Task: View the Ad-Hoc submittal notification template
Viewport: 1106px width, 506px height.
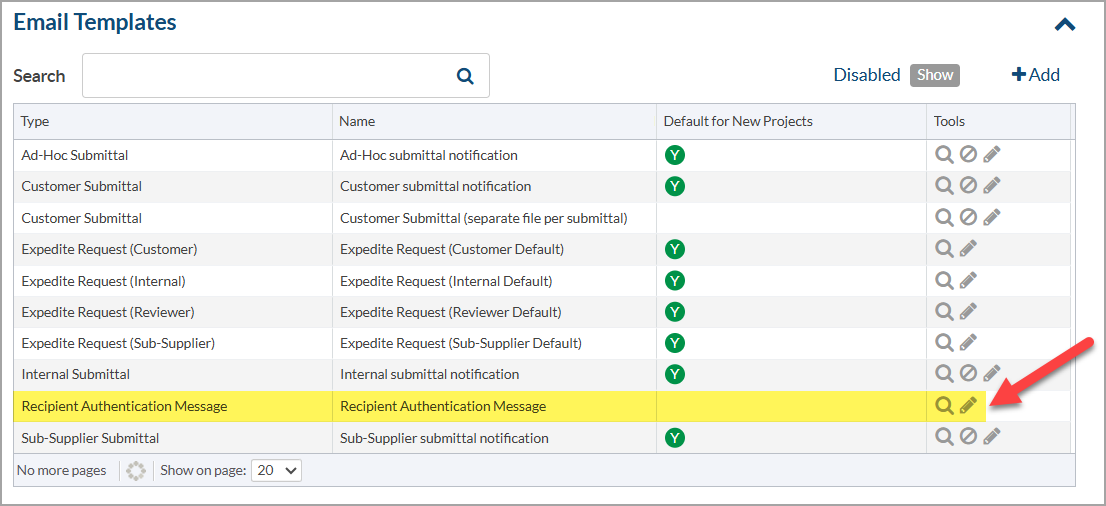Action: [944, 155]
